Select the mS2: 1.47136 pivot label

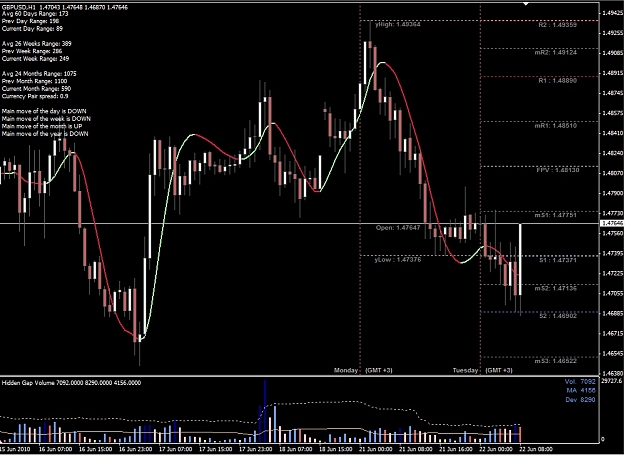point(556,288)
